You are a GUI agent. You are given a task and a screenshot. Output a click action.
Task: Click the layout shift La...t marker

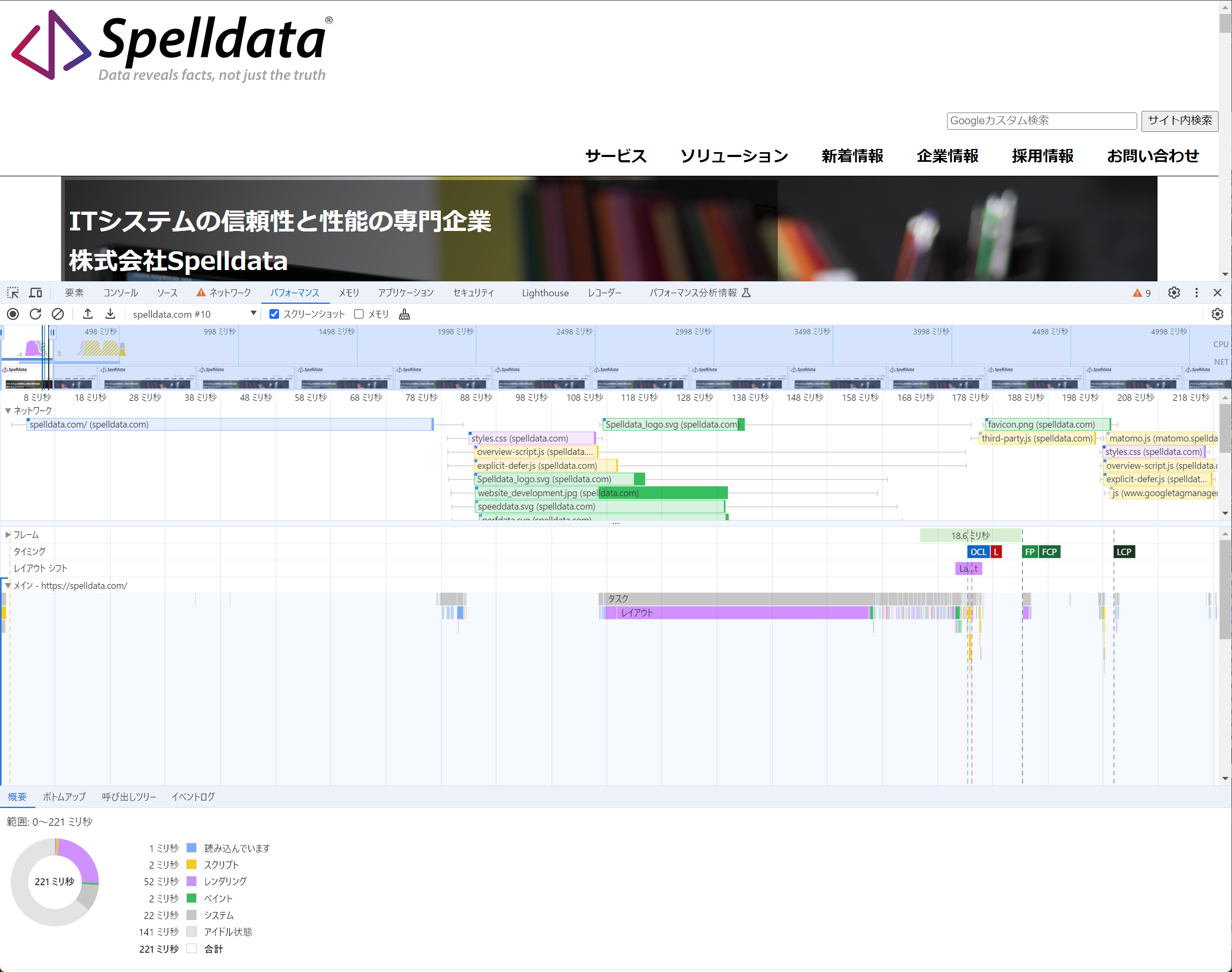968,569
